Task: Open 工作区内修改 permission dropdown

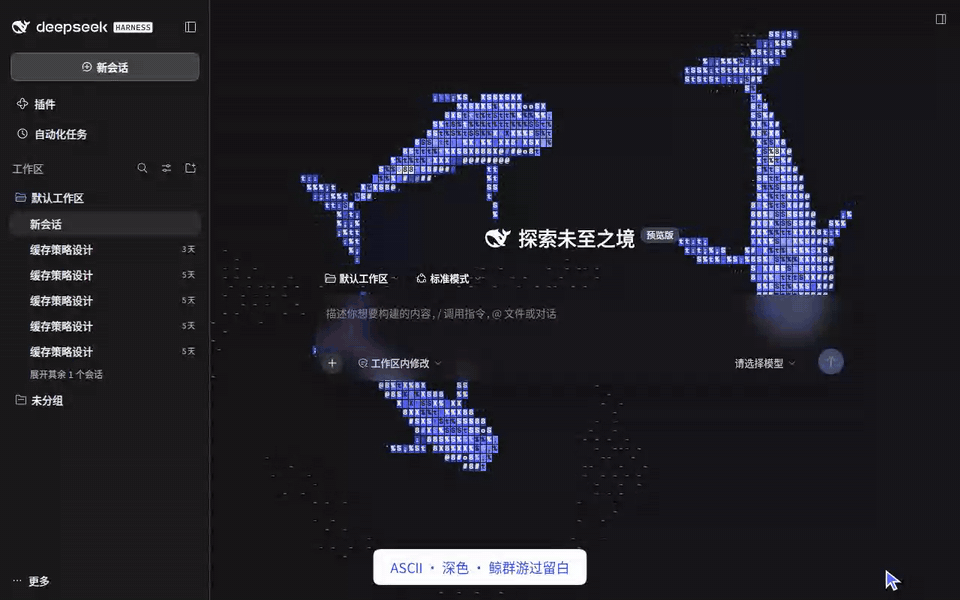Action: tap(399, 363)
